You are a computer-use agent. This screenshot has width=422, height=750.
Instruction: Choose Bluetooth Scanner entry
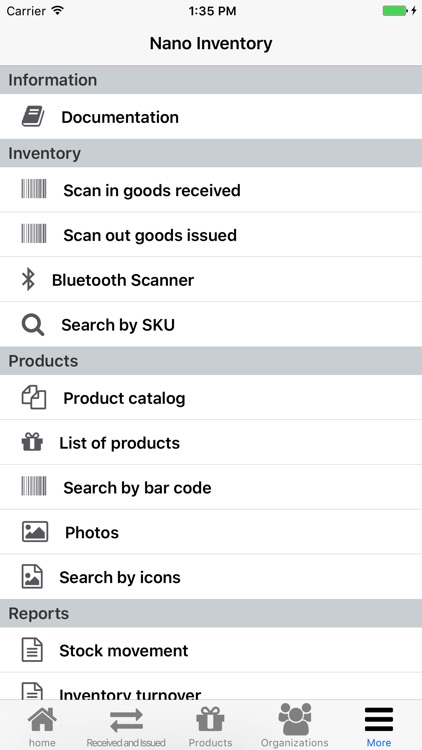click(211, 279)
